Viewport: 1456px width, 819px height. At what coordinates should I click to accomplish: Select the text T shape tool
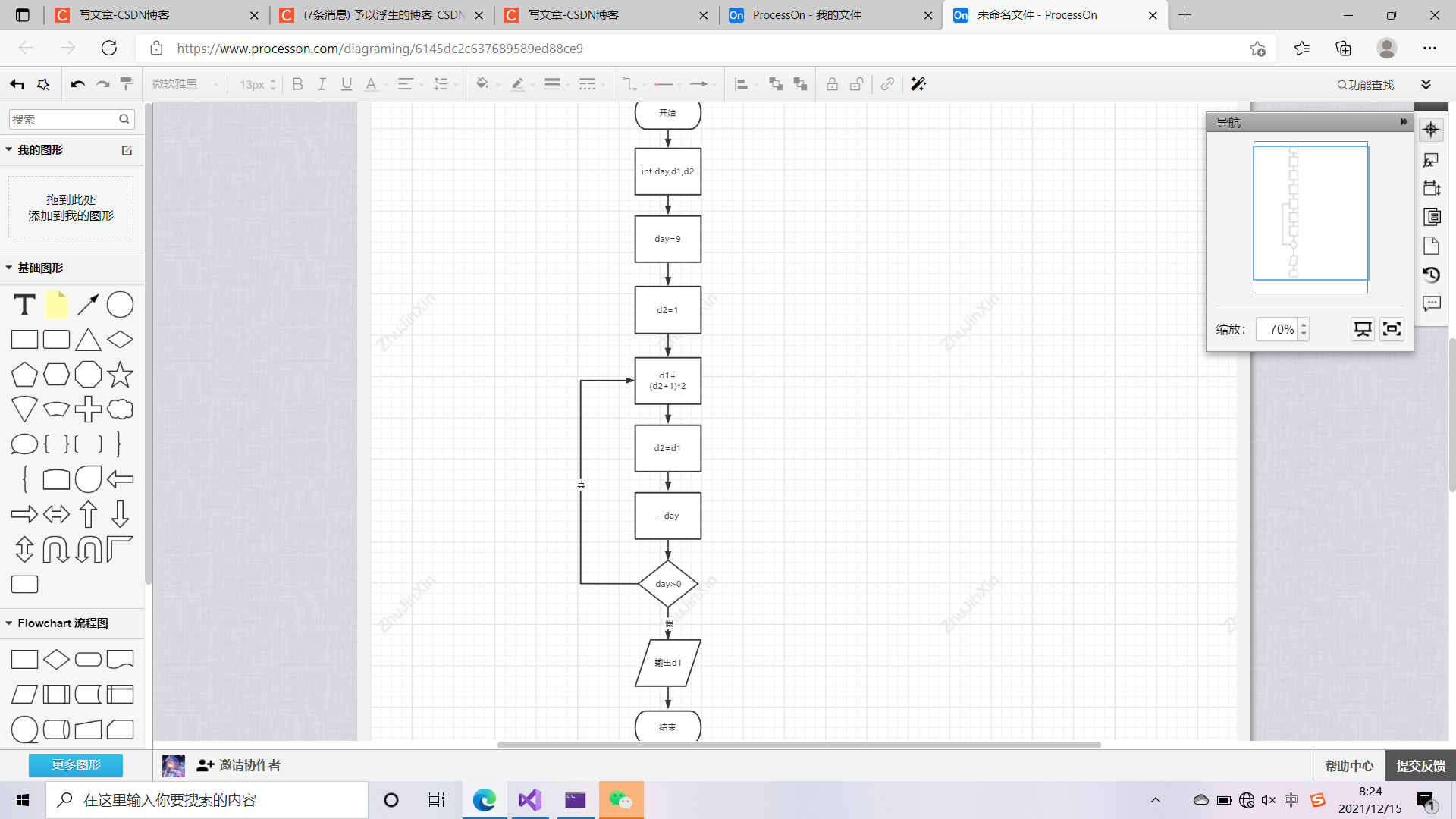pos(24,305)
